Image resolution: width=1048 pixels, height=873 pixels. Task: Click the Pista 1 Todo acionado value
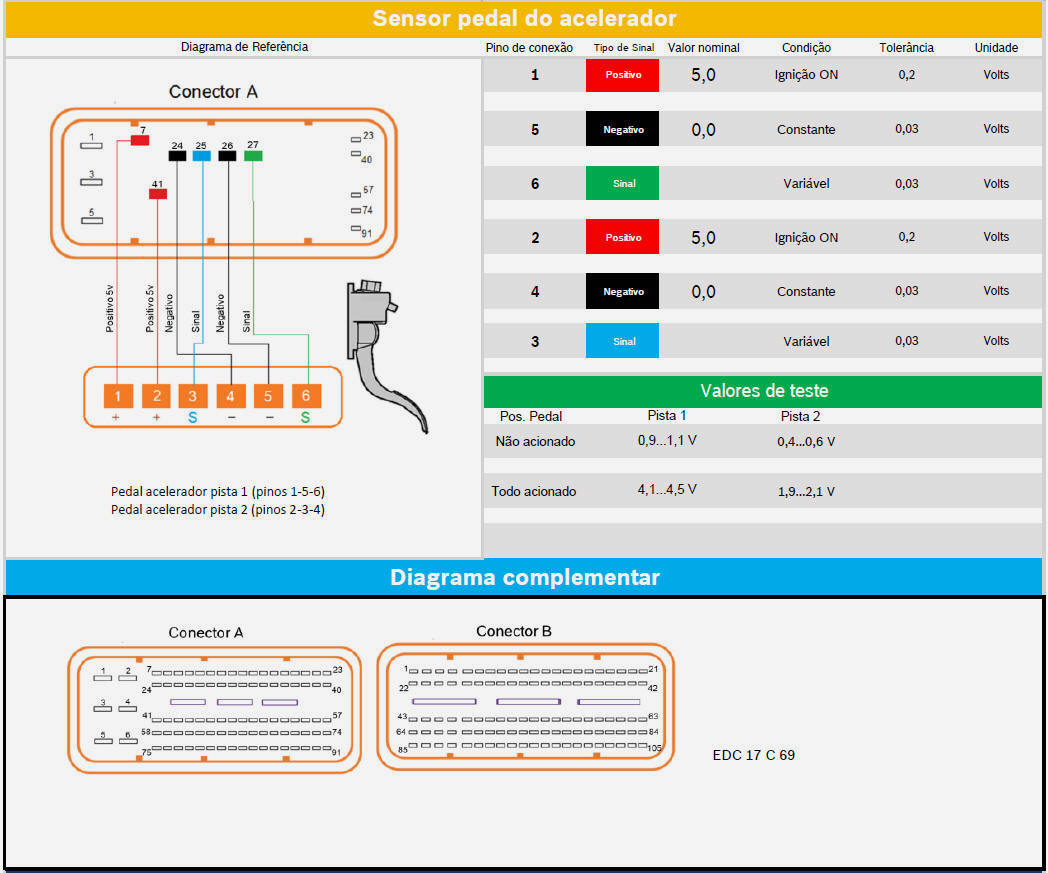click(x=667, y=490)
